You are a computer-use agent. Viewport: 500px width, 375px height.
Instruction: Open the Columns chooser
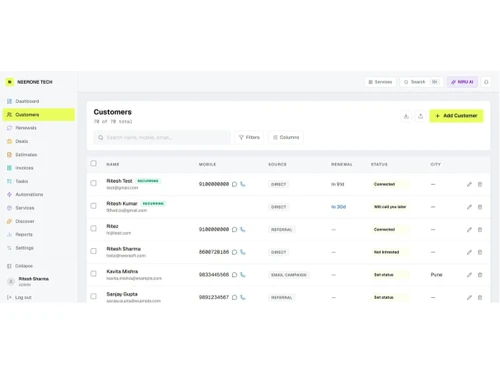tap(286, 137)
